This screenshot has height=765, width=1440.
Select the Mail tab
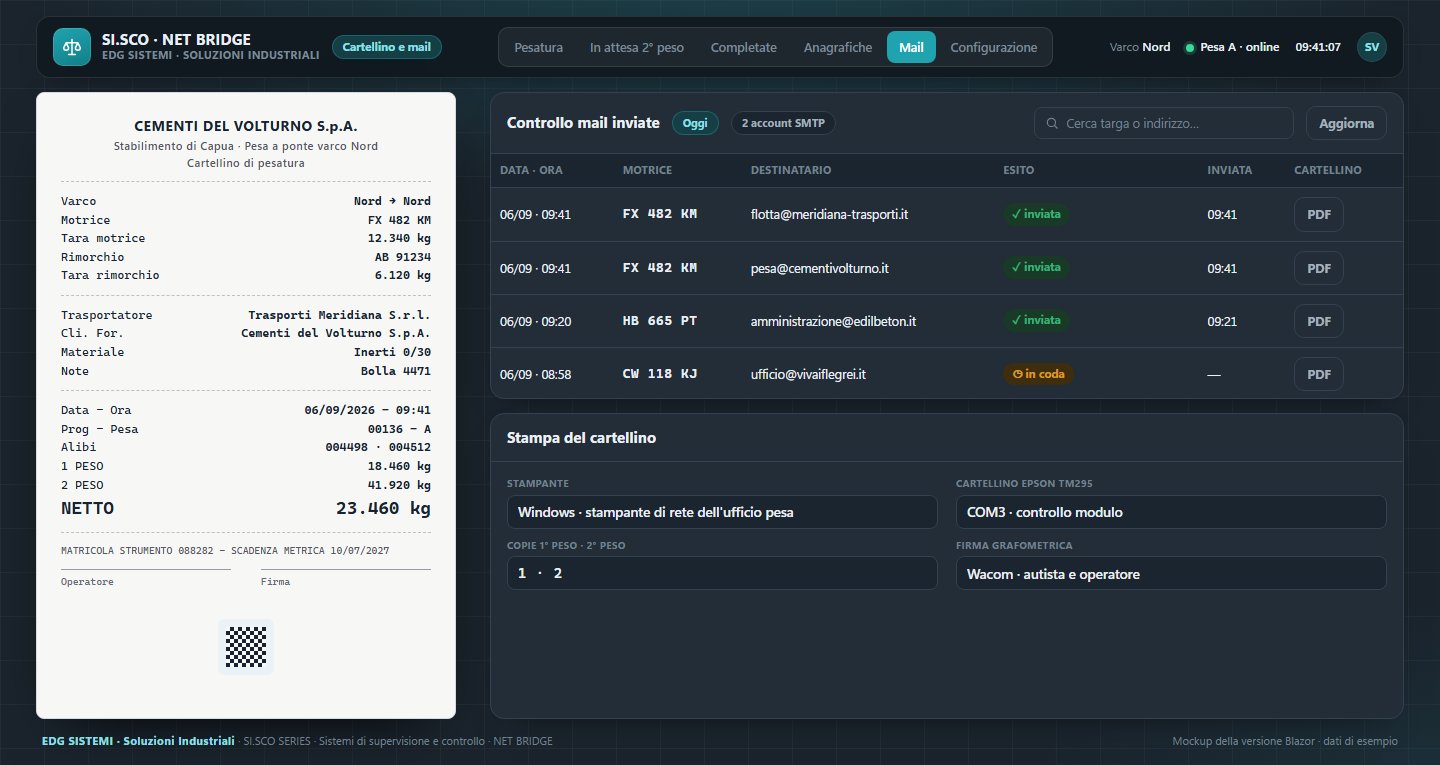tap(911, 47)
